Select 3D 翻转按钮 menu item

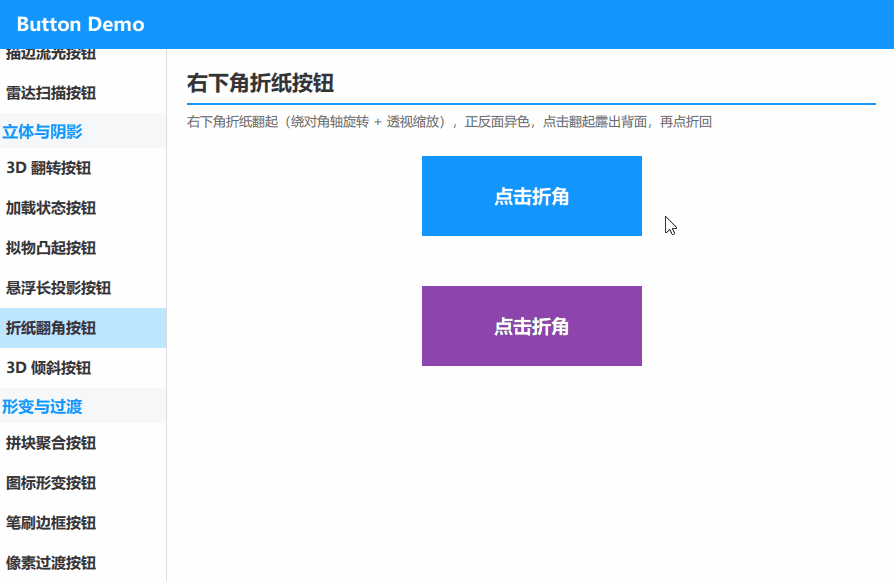click(83, 168)
